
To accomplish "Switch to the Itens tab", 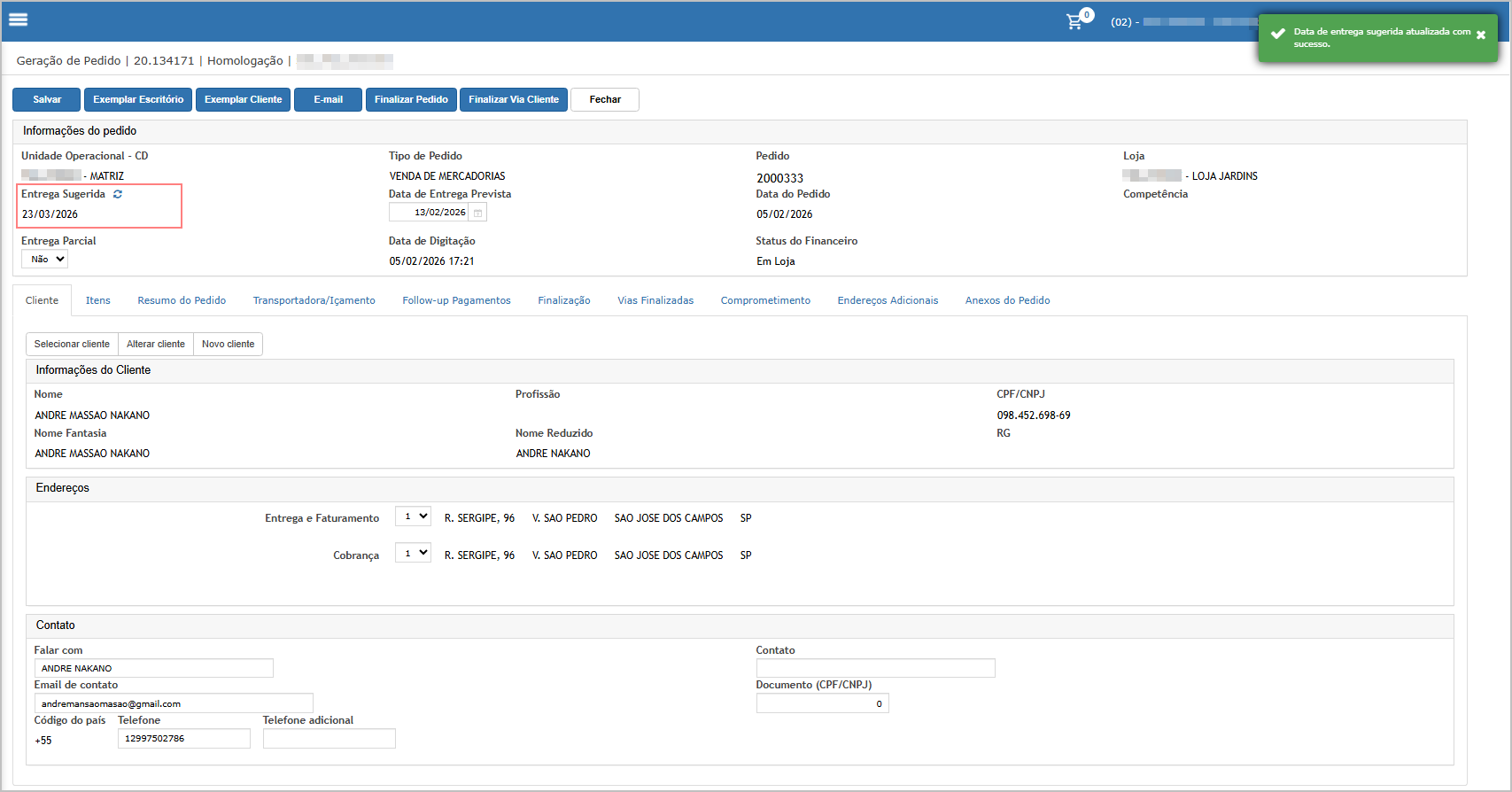I will click(98, 300).
